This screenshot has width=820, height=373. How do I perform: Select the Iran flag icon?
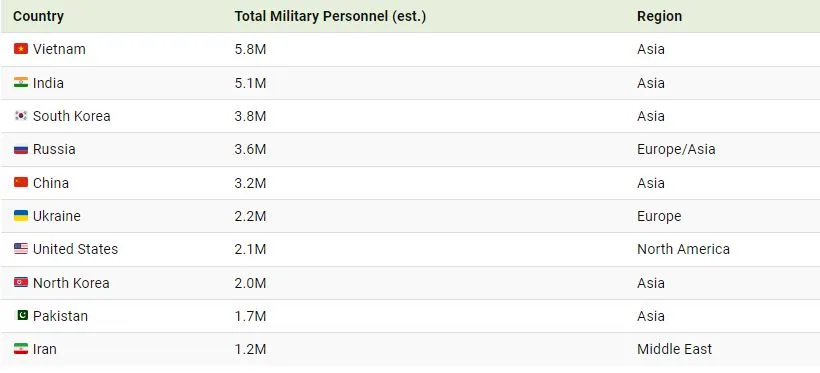(x=21, y=349)
